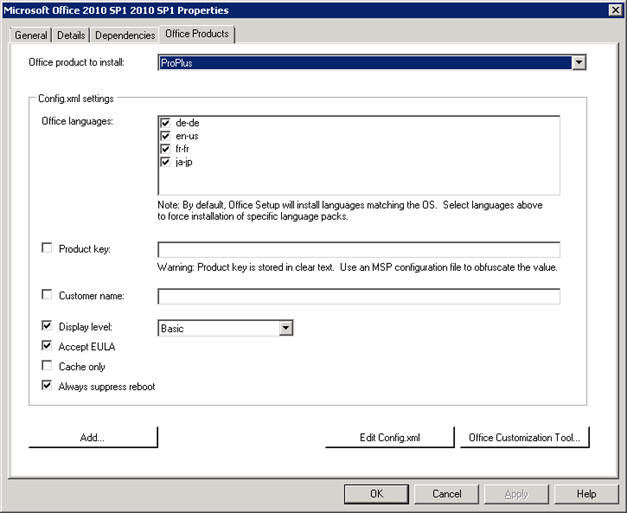The height and width of the screenshot is (513, 627).
Task: Select the Office Products tab
Action: pos(197,34)
